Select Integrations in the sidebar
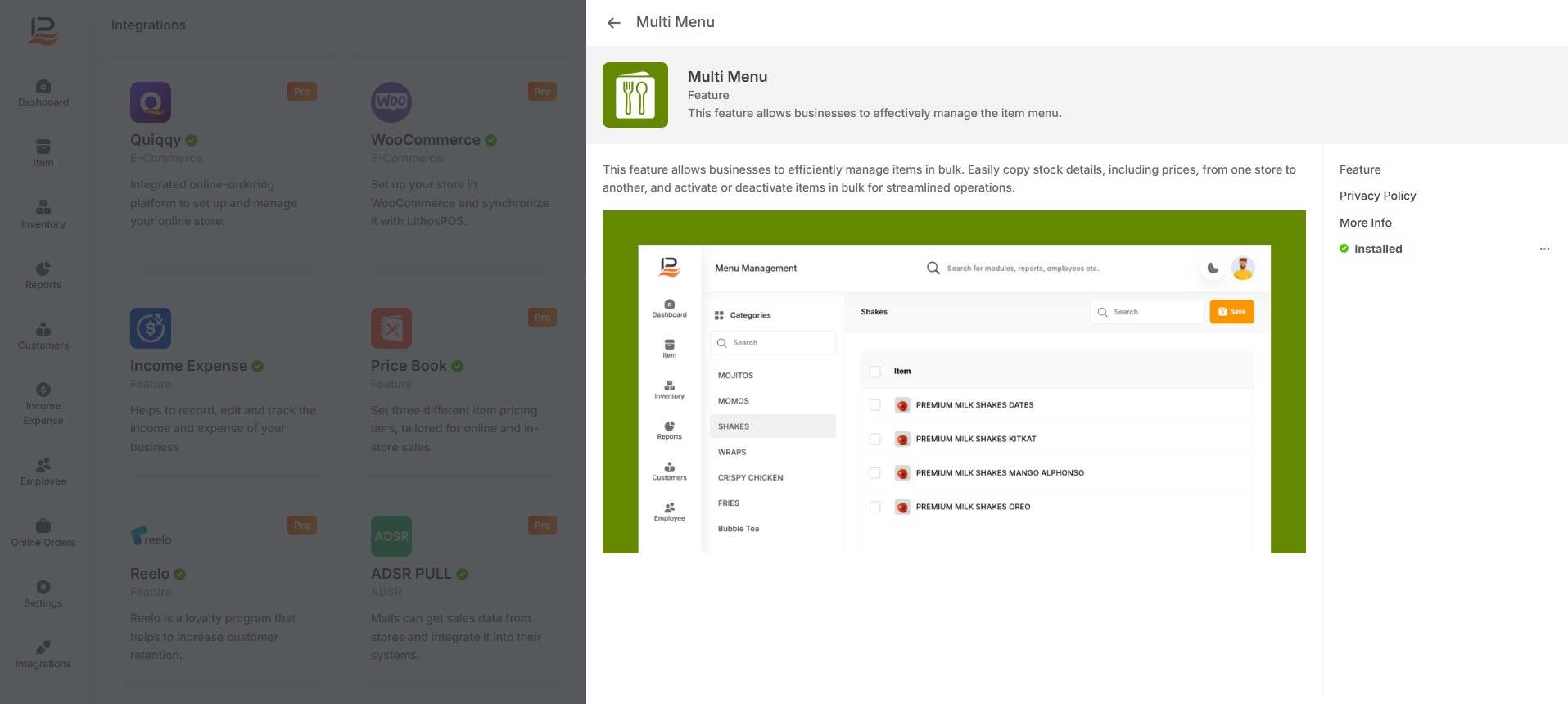1568x704 pixels. coord(43,655)
